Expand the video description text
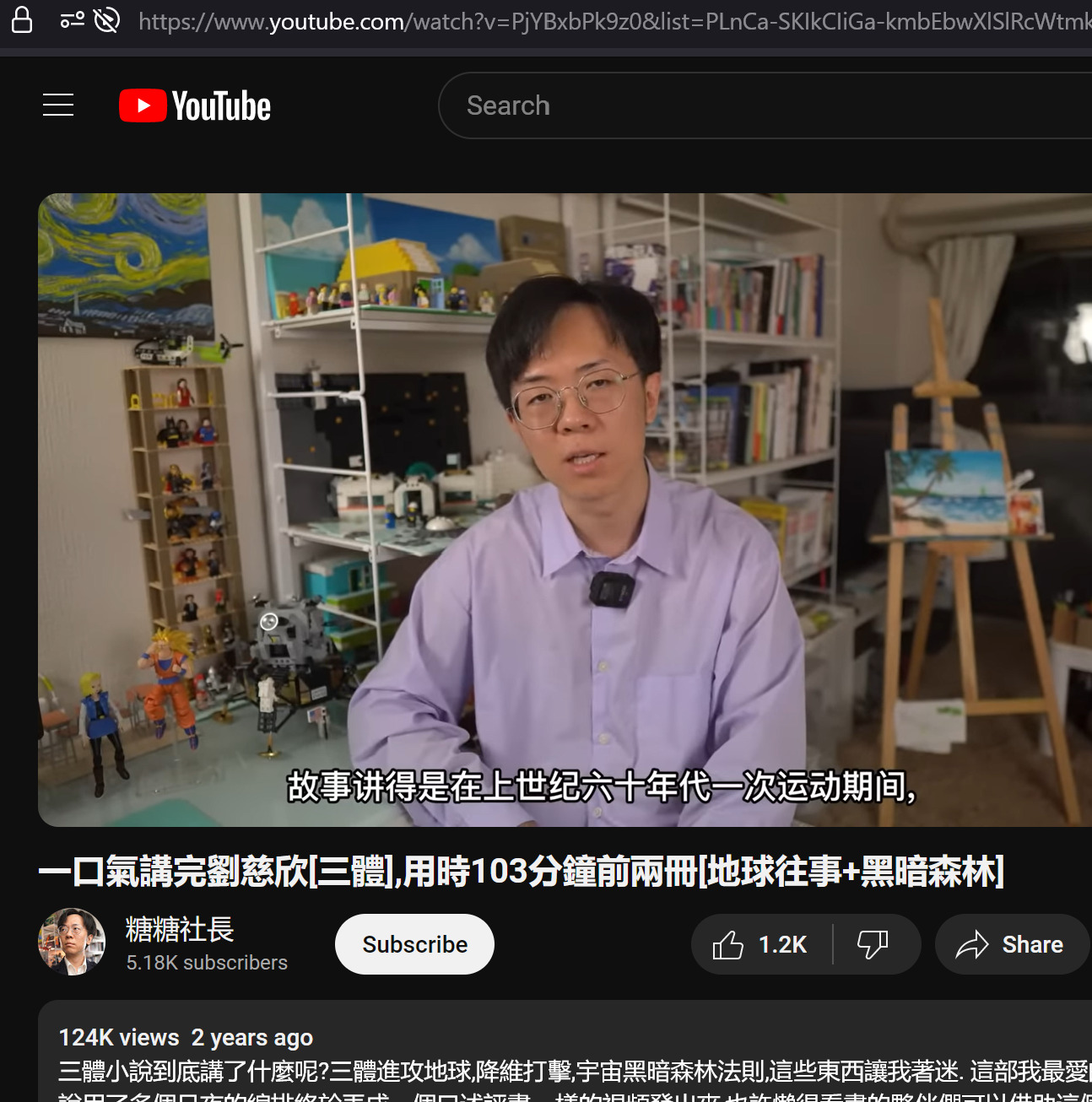Image resolution: width=1092 pixels, height=1102 pixels. click(574, 1072)
